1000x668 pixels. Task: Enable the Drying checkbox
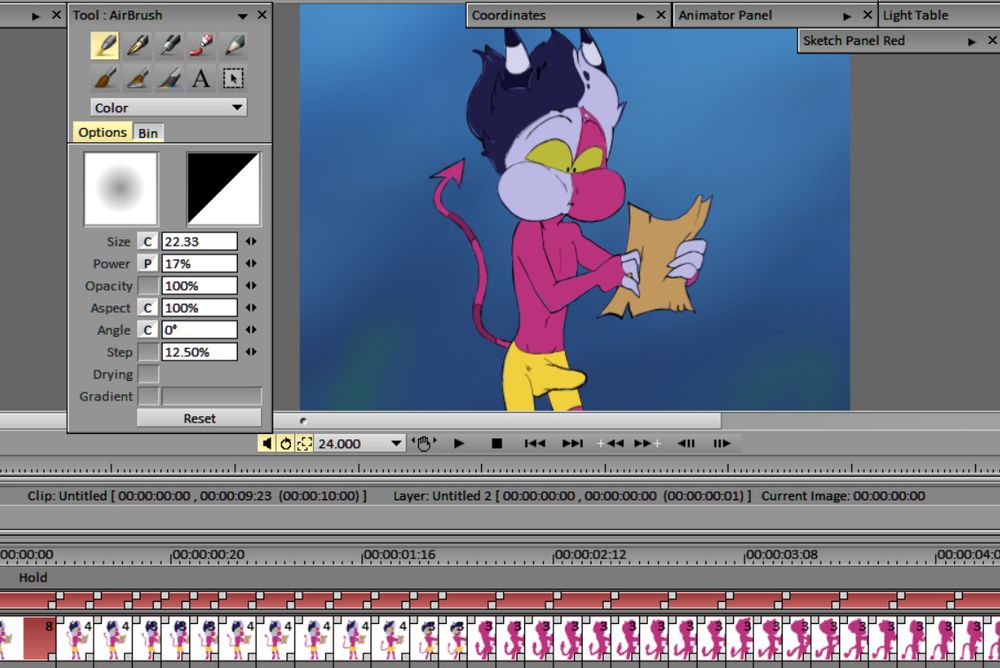pyautogui.click(x=148, y=375)
